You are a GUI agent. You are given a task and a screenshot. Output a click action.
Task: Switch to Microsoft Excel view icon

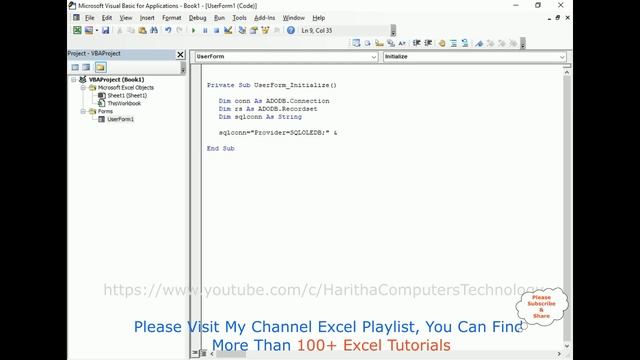click(77, 30)
